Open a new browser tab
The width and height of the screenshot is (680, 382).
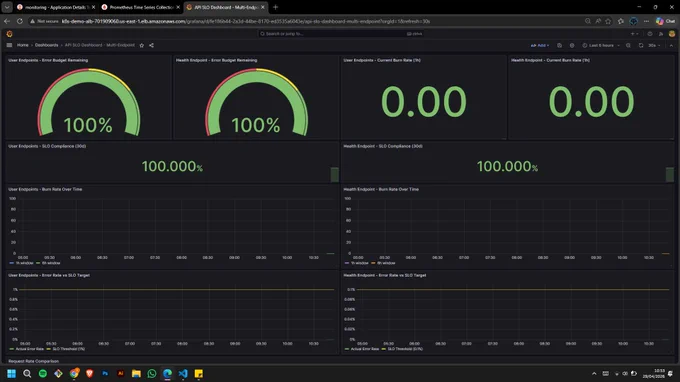coord(275,7)
